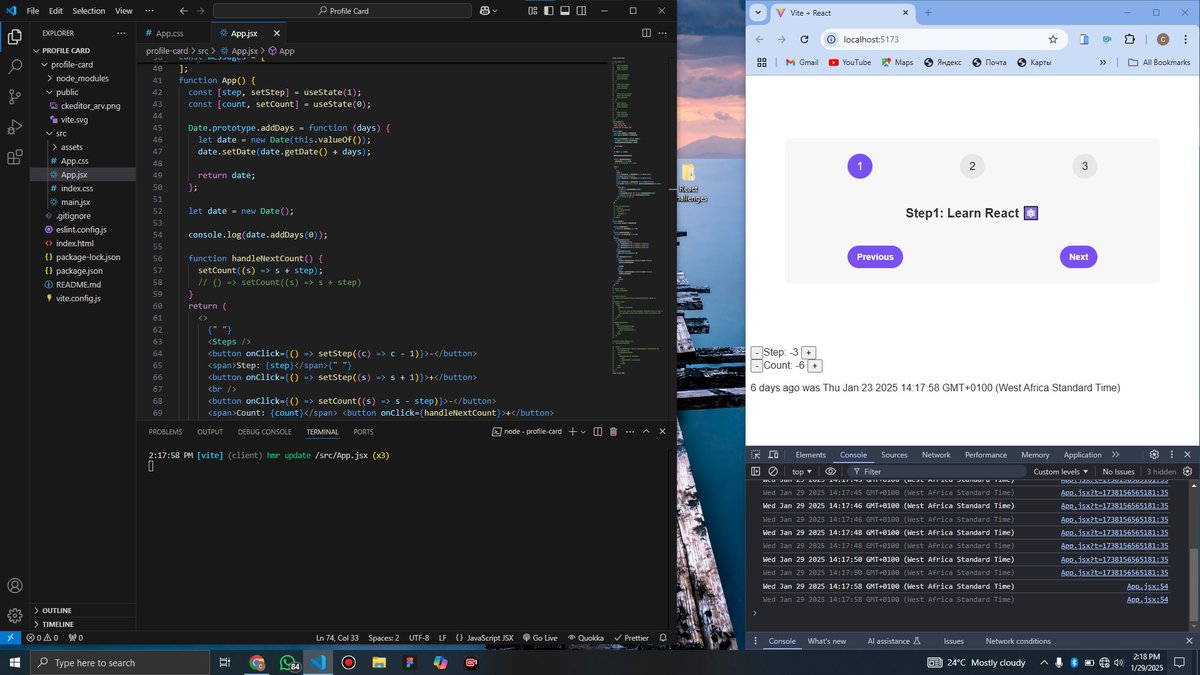Viewport: 1200px width, 675px height.
Task: Click Quokka in the status bar
Action: (x=584, y=637)
